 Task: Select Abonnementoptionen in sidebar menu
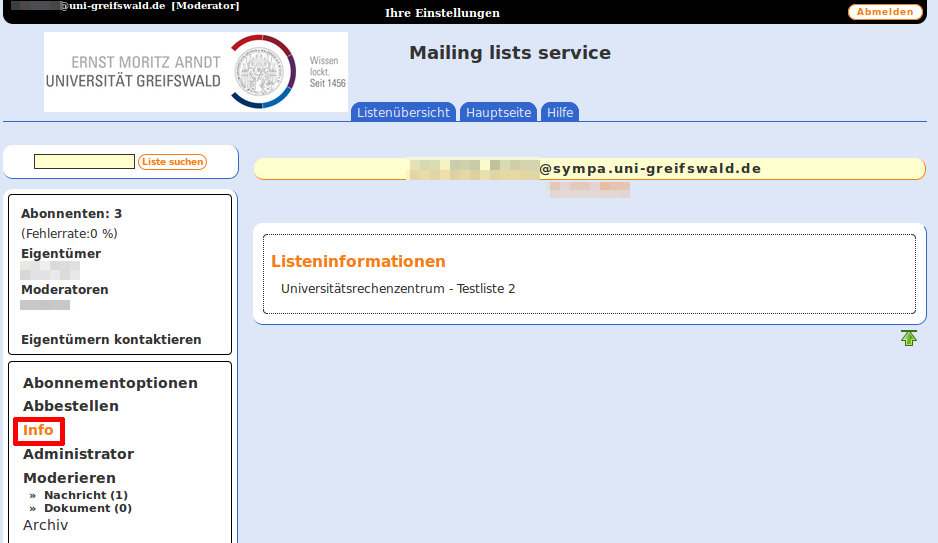click(110, 383)
